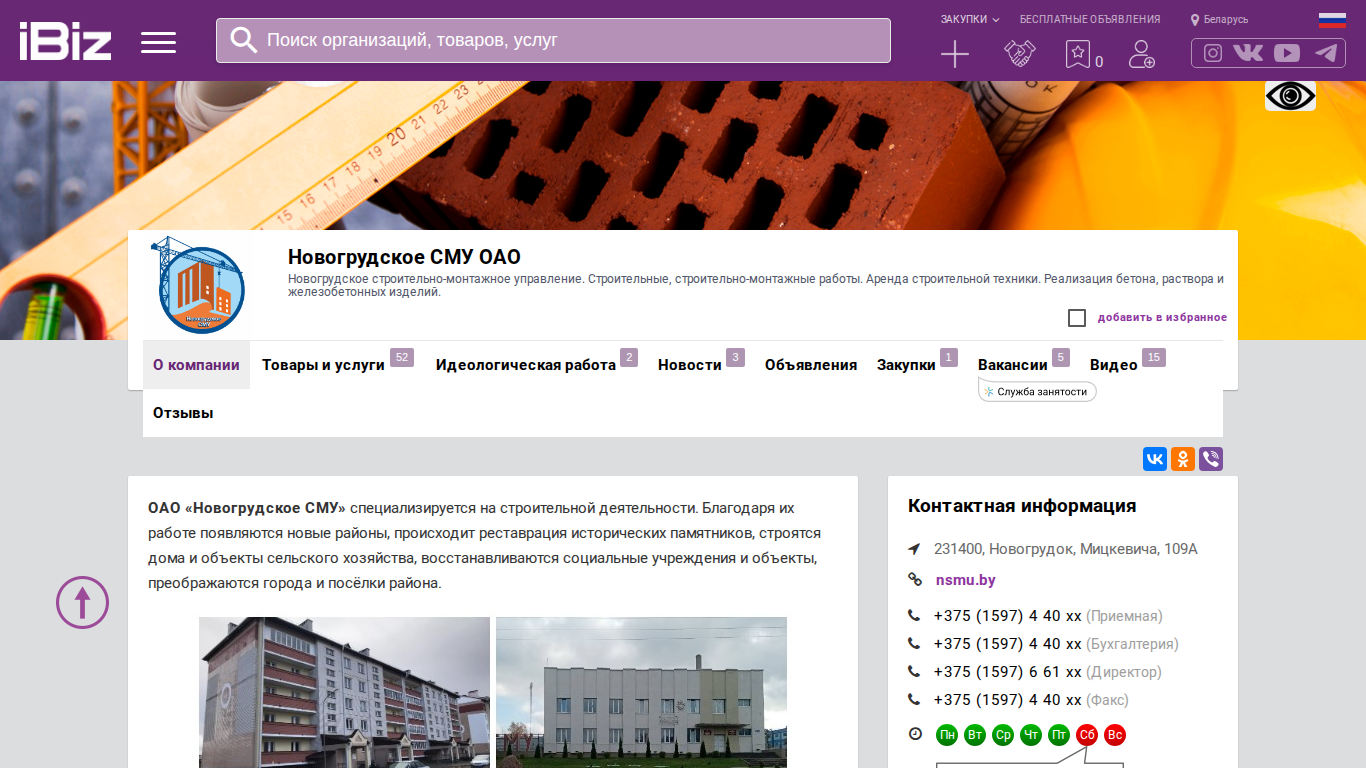Viewport: 1366px width, 768px height.
Task: Select Monday (Пн) schedule day
Action: click(x=947, y=736)
